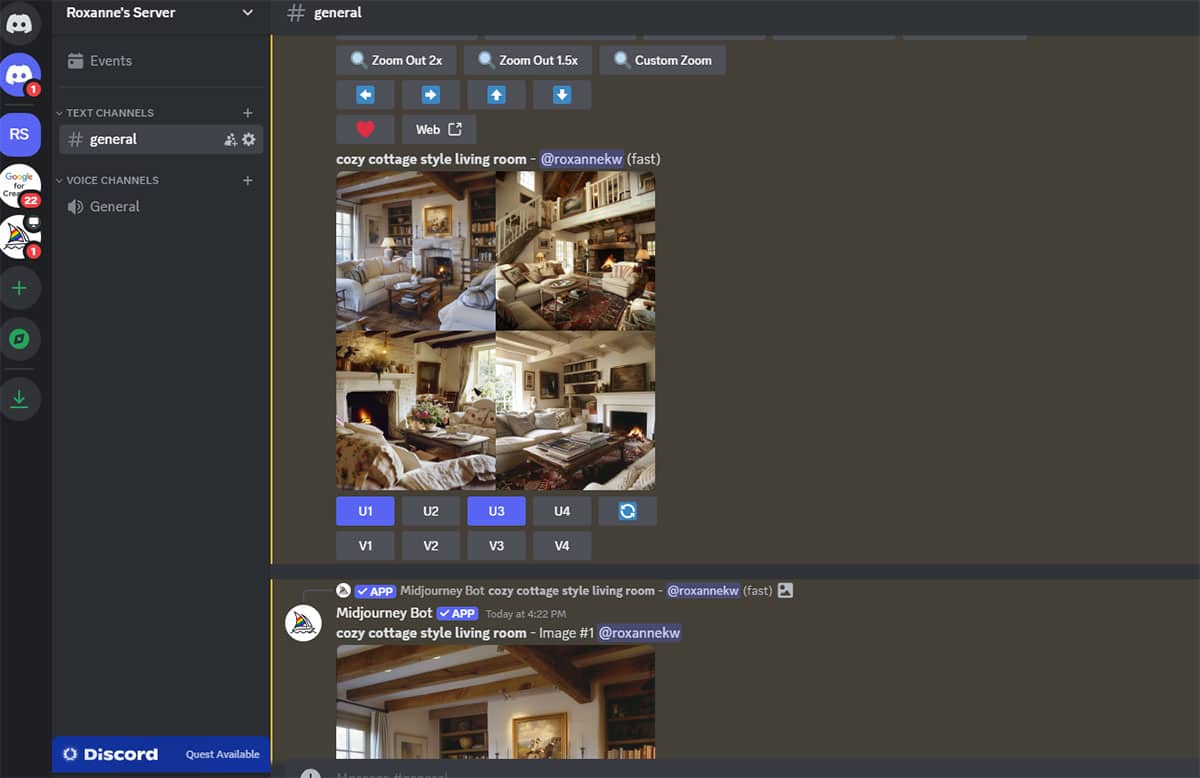
Task: Open bottom-right cottage image in grid
Action: coord(576,411)
